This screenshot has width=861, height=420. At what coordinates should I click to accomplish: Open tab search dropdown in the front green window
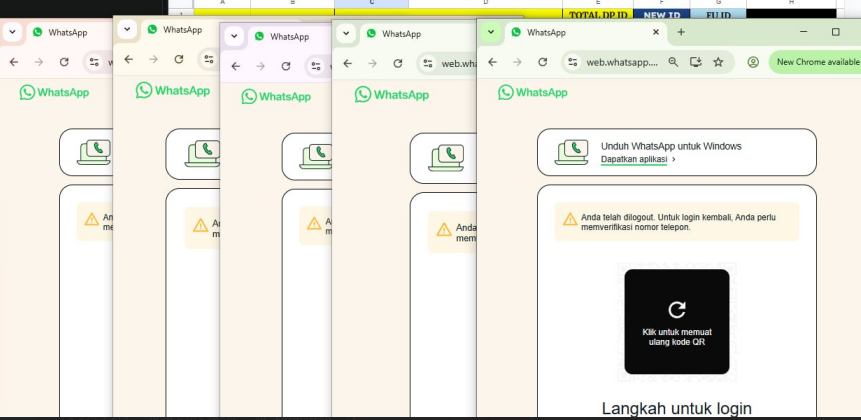point(491,32)
